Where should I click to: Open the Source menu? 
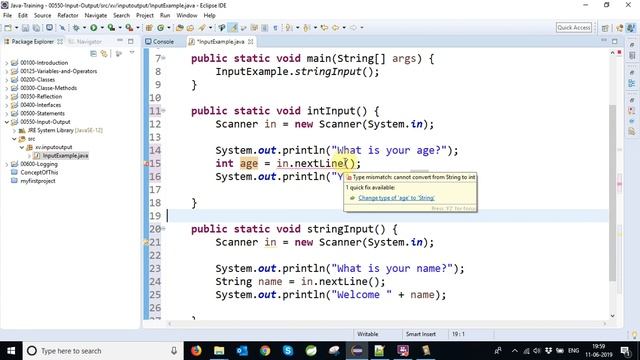coord(42,16)
